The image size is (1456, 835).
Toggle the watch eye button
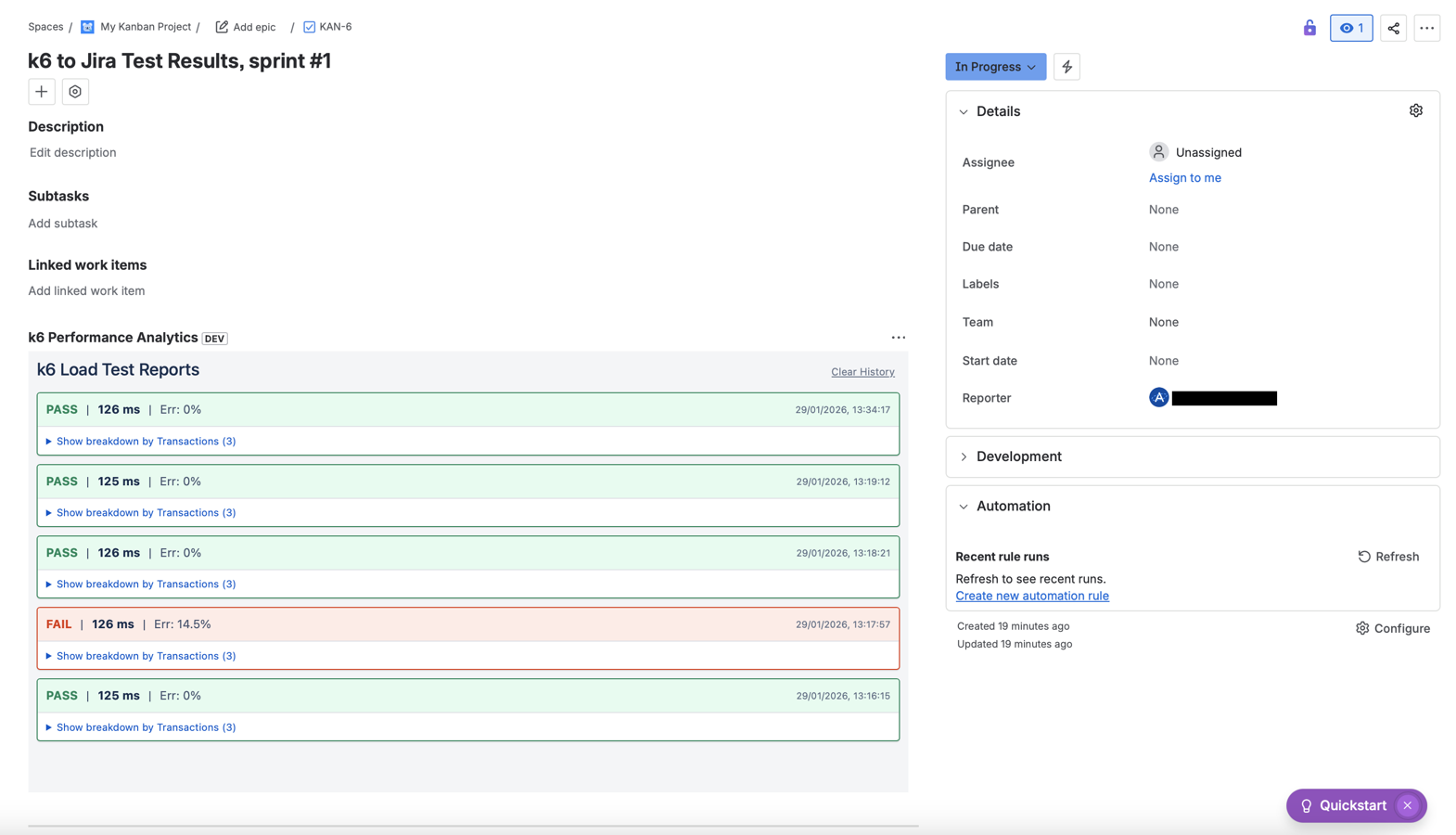(x=1350, y=28)
